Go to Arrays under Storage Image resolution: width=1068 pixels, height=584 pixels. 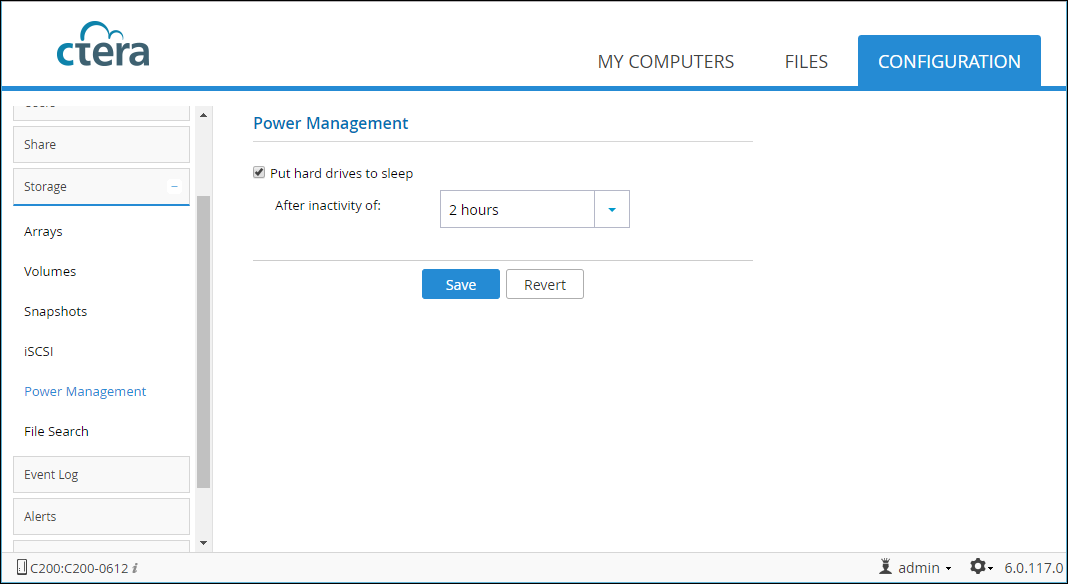pyautogui.click(x=44, y=232)
